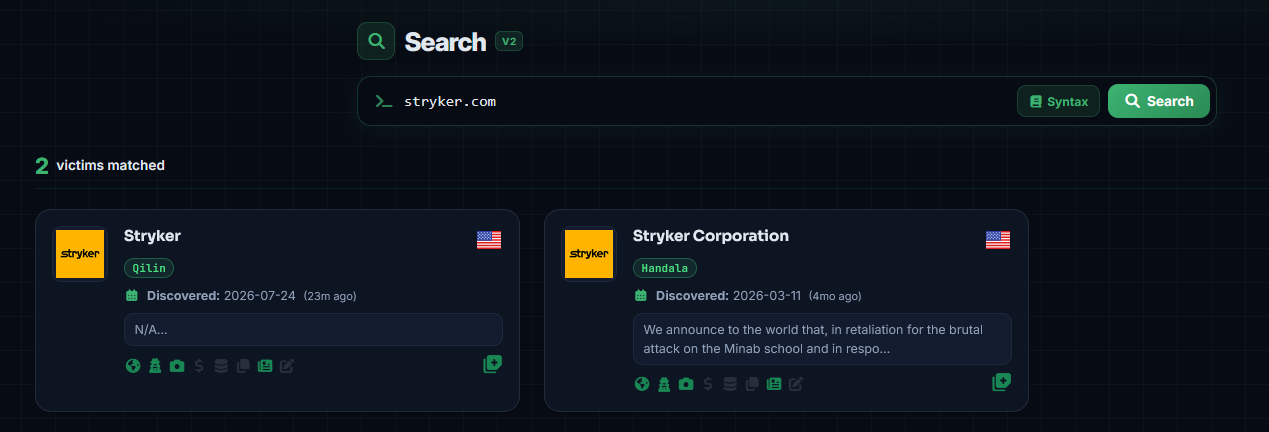Click the database stack icon on the Qilin Stryker card
Viewport: 1269px width, 432px height.
221,366
